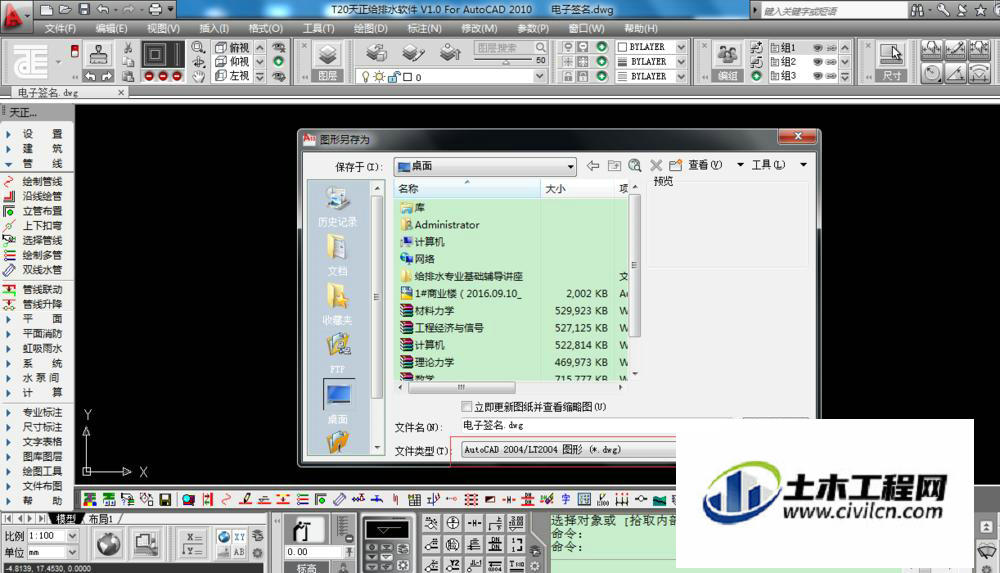Toggle the layer padlock lock icon
Image resolution: width=1000 pixels, height=573 pixels.
(x=393, y=77)
